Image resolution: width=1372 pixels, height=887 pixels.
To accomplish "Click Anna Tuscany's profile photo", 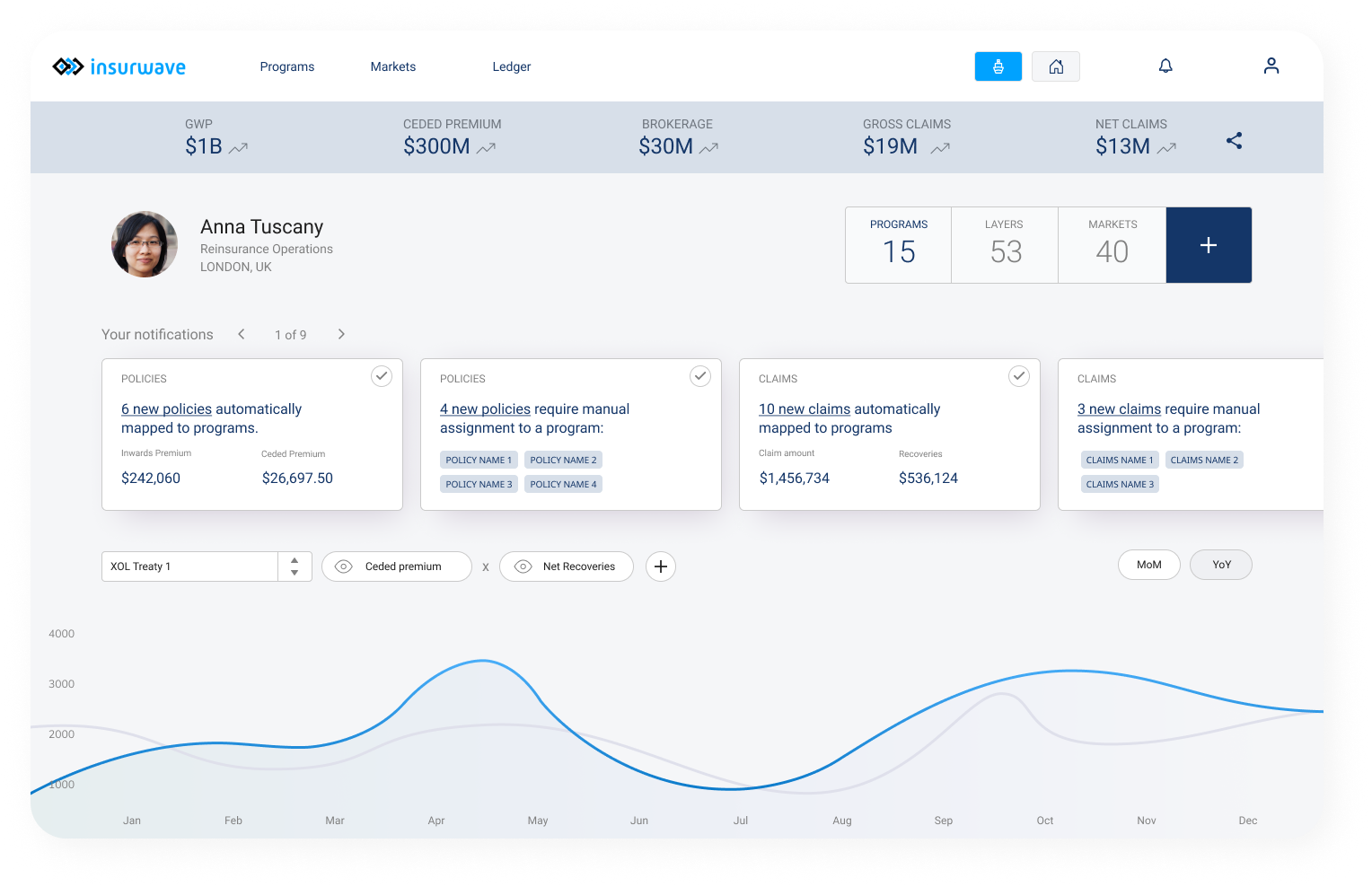I will click(145, 244).
